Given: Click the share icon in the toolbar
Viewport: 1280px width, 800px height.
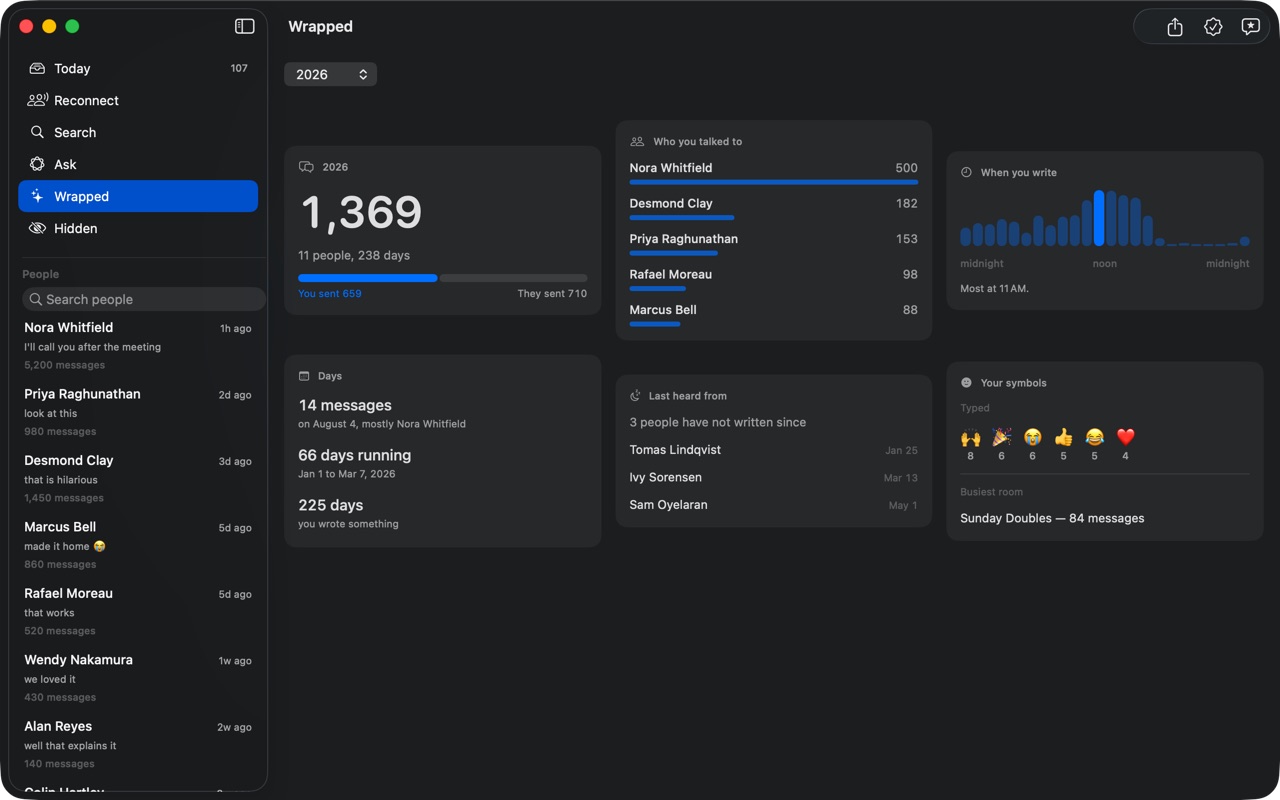Looking at the screenshot, I should pos(1175,27).
